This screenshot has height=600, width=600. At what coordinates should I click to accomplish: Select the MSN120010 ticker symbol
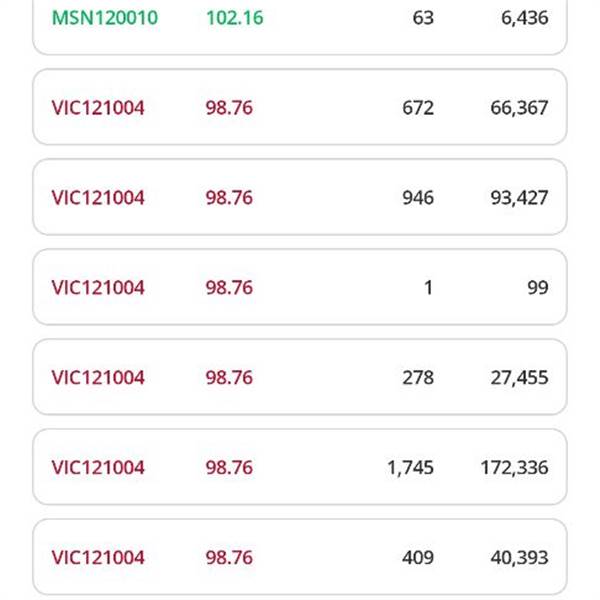(x=105, y=18)
